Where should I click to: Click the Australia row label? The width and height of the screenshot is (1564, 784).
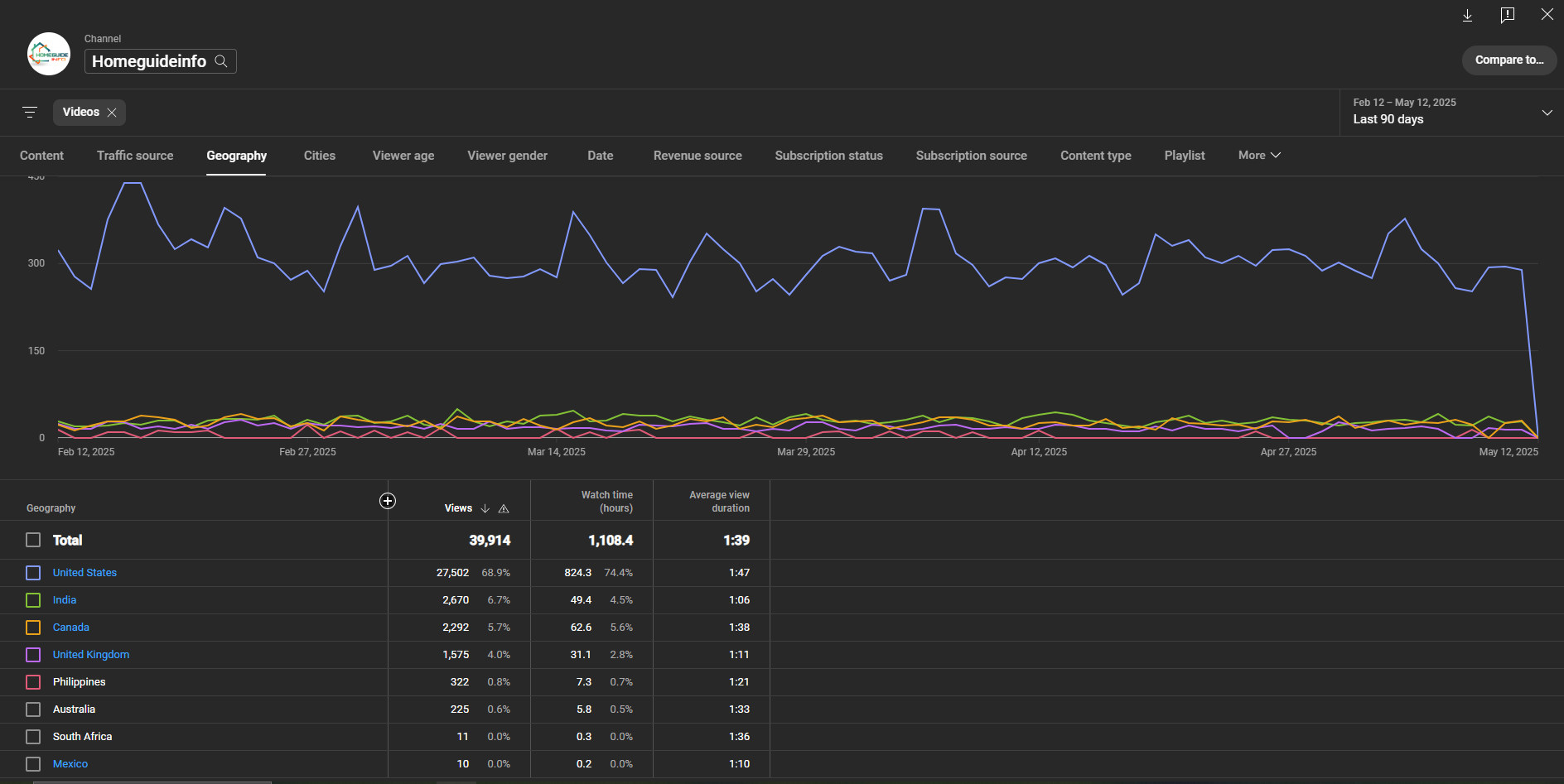[74, 709]
